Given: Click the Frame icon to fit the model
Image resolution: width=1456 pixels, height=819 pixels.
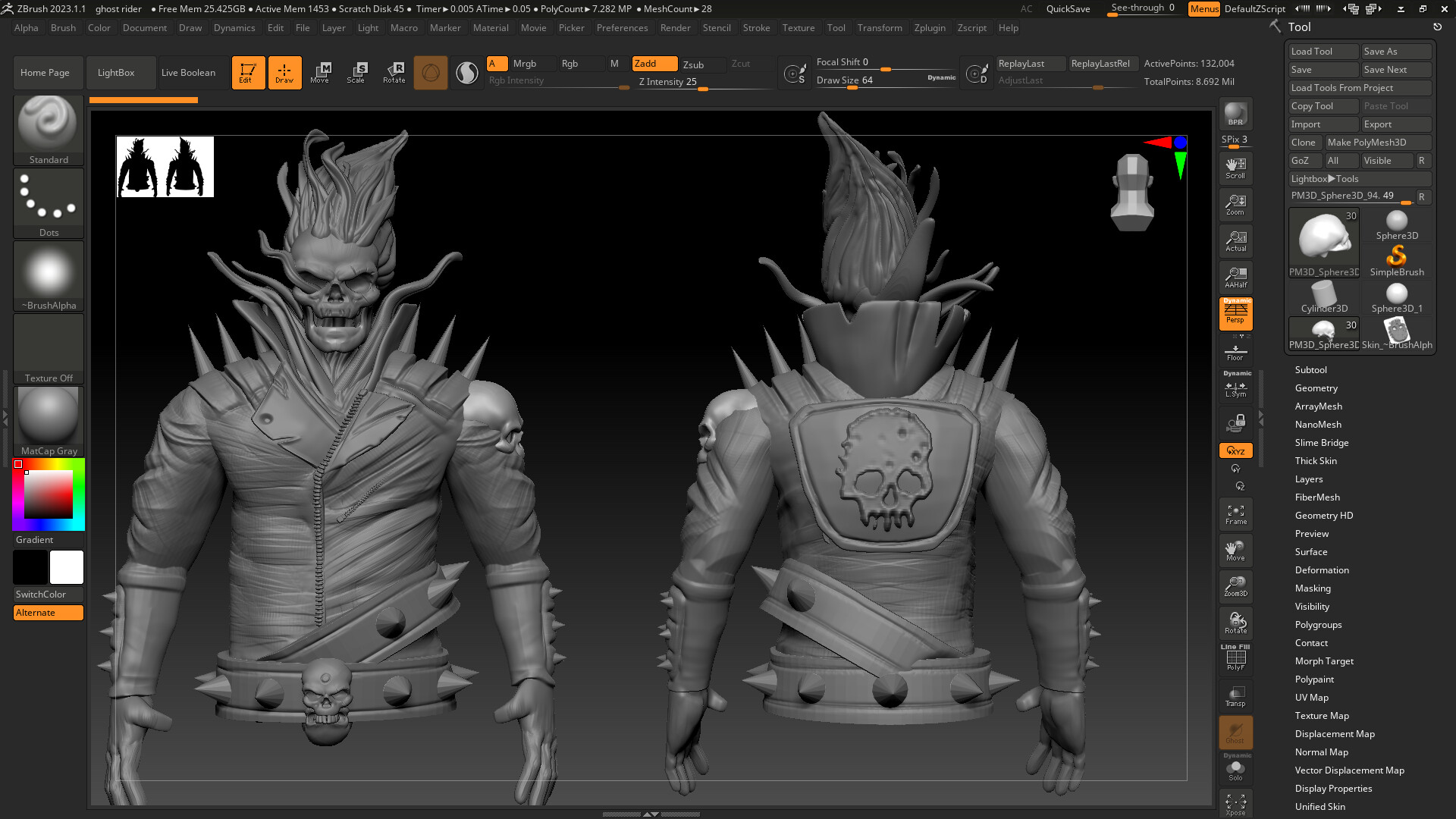Looking at the screenshot, I should (x=1235, y=513).
